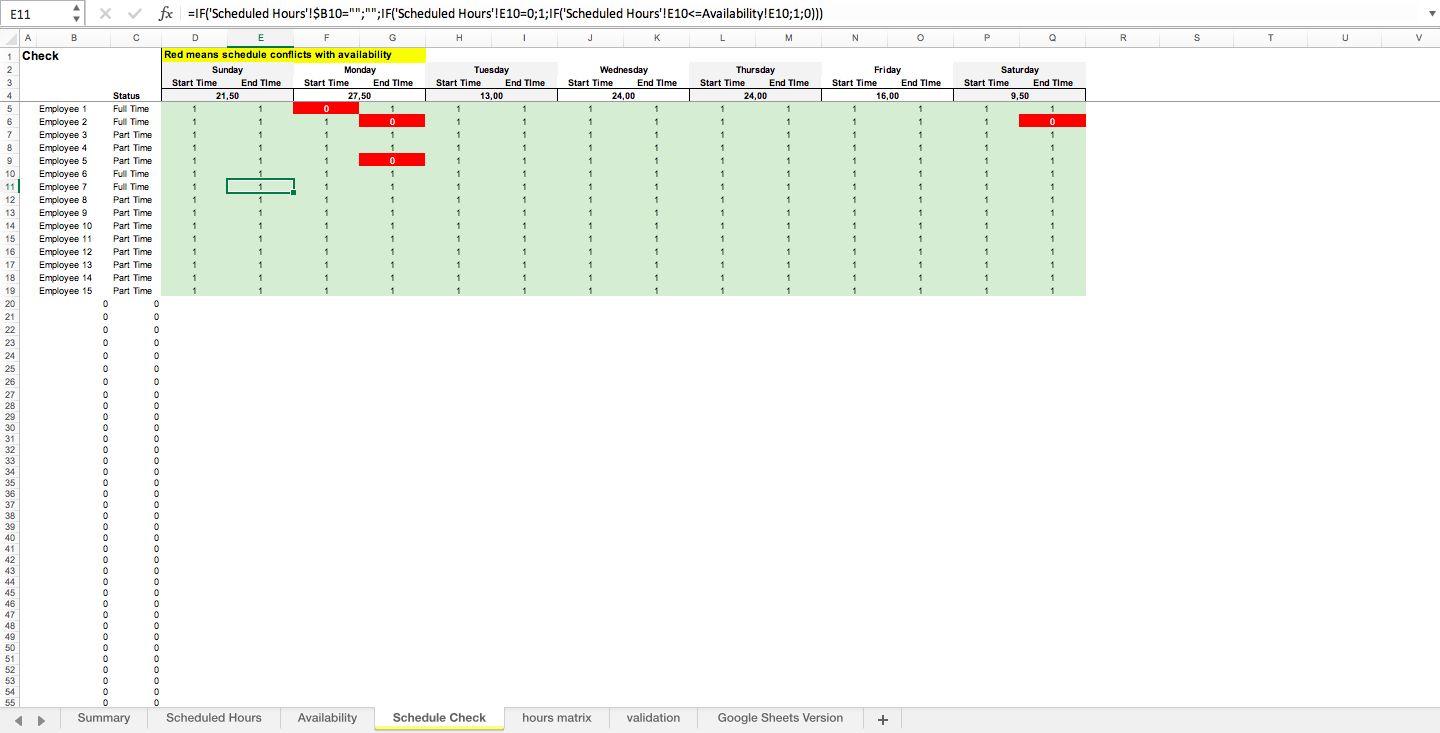Select all cells via corner button
The width and height of the screenshot is (1440, 733).
coord(9,38)
